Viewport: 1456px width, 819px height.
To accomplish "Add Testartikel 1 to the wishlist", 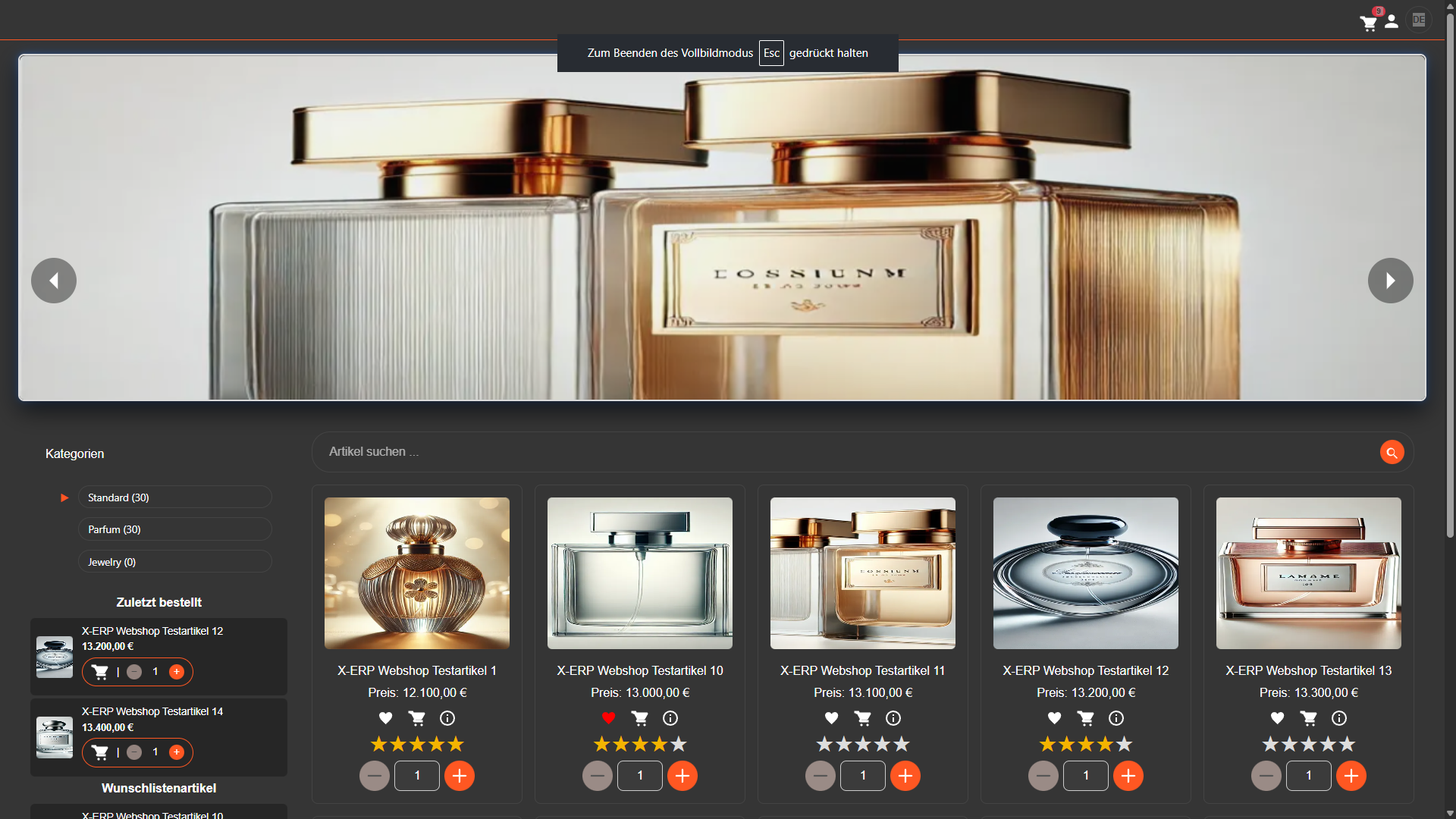I will point(385,718).
